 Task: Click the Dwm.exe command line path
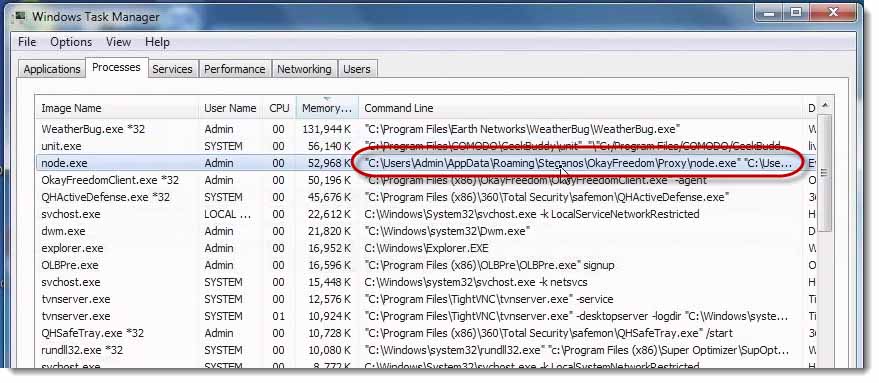pyautogui.click(x=447, y=231)
